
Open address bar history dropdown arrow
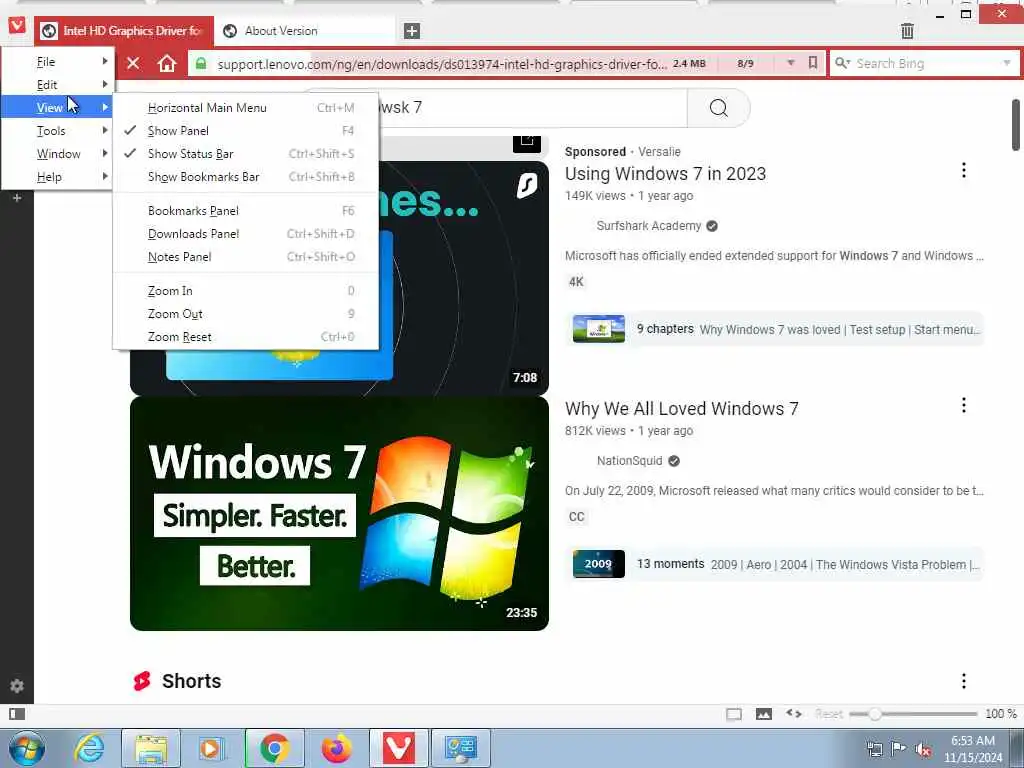coord(791,63)
